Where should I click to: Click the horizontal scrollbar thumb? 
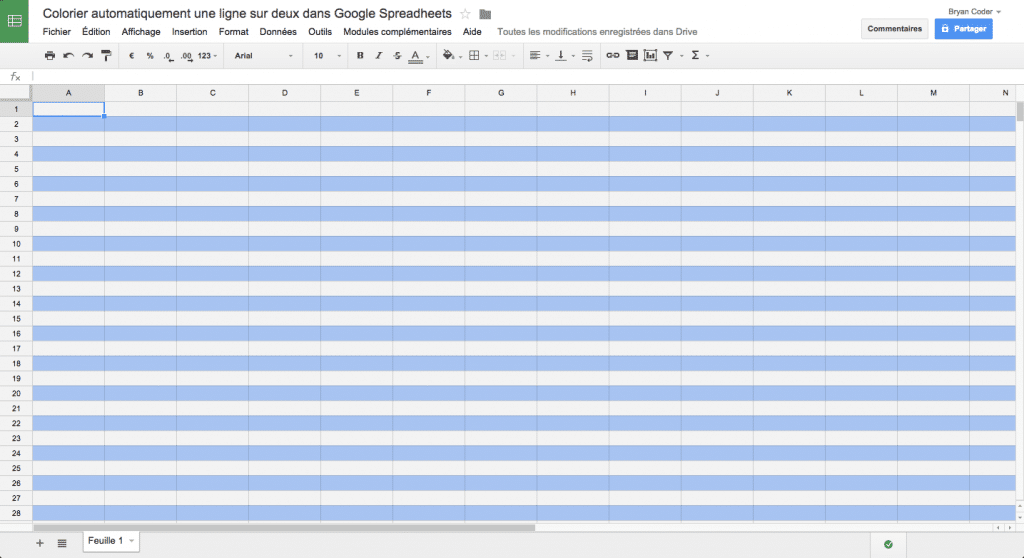click(x=284, y=527)
